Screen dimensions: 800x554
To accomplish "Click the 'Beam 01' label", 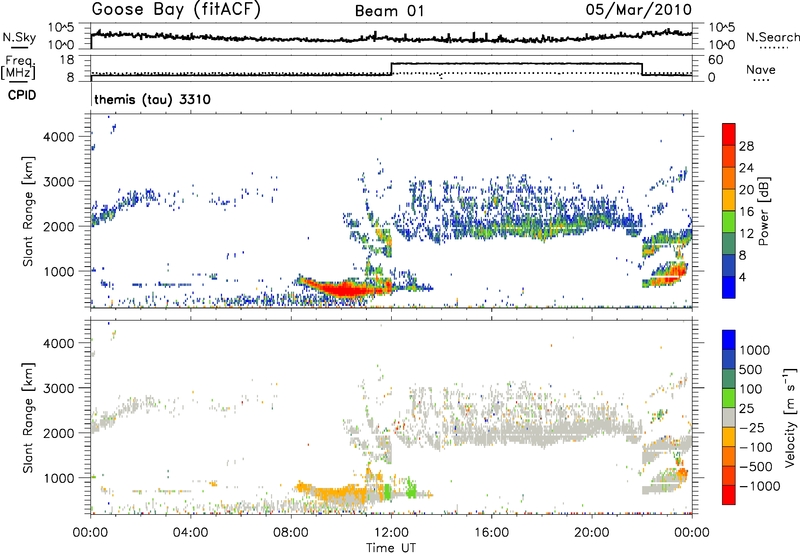I will pyautogui.click(x=390, y=11).
